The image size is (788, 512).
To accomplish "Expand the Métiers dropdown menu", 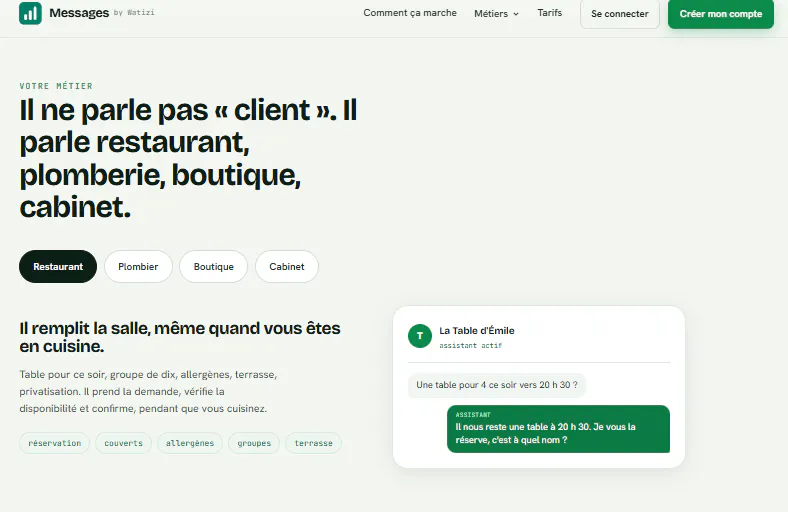I will pos(496,14).
